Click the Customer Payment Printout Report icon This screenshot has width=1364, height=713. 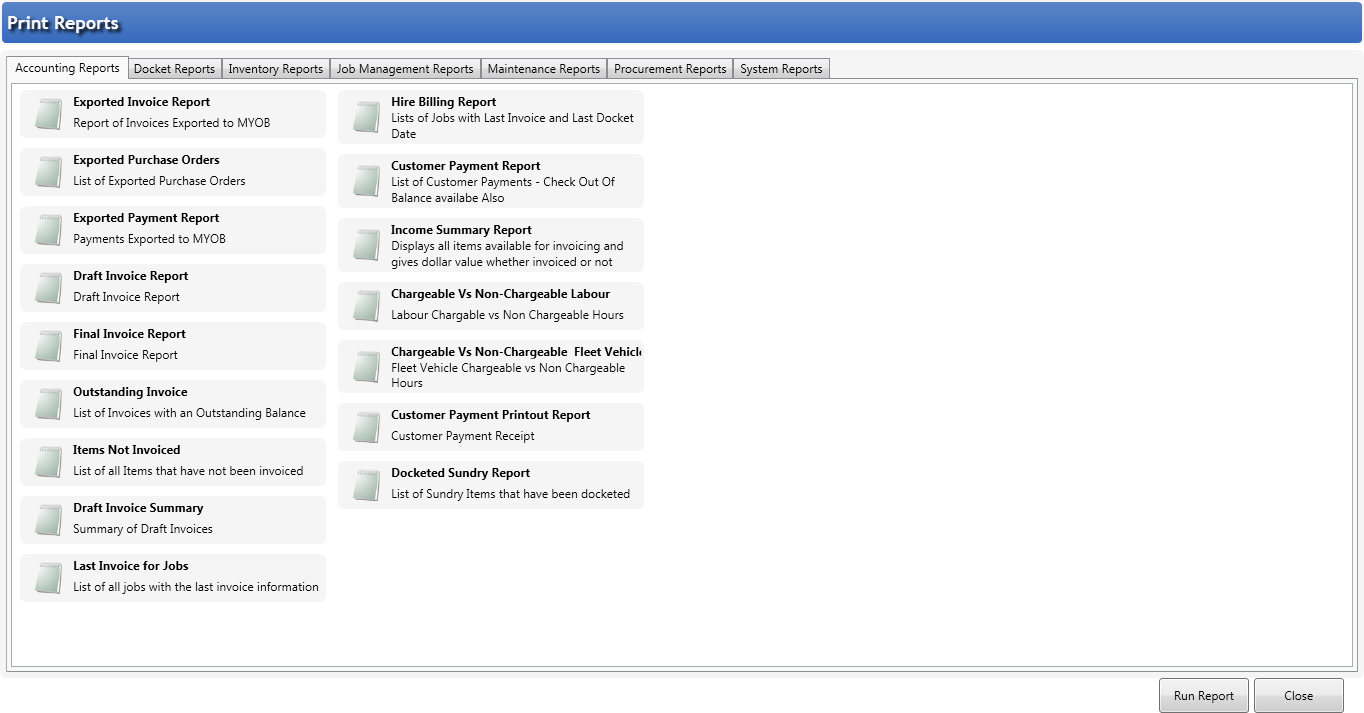point(366,427)
